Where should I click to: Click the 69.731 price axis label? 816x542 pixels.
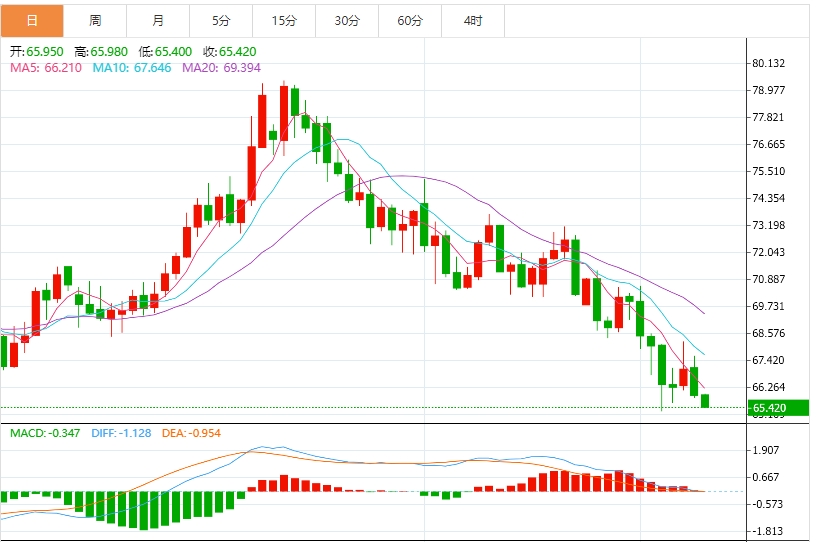(769, 306)
